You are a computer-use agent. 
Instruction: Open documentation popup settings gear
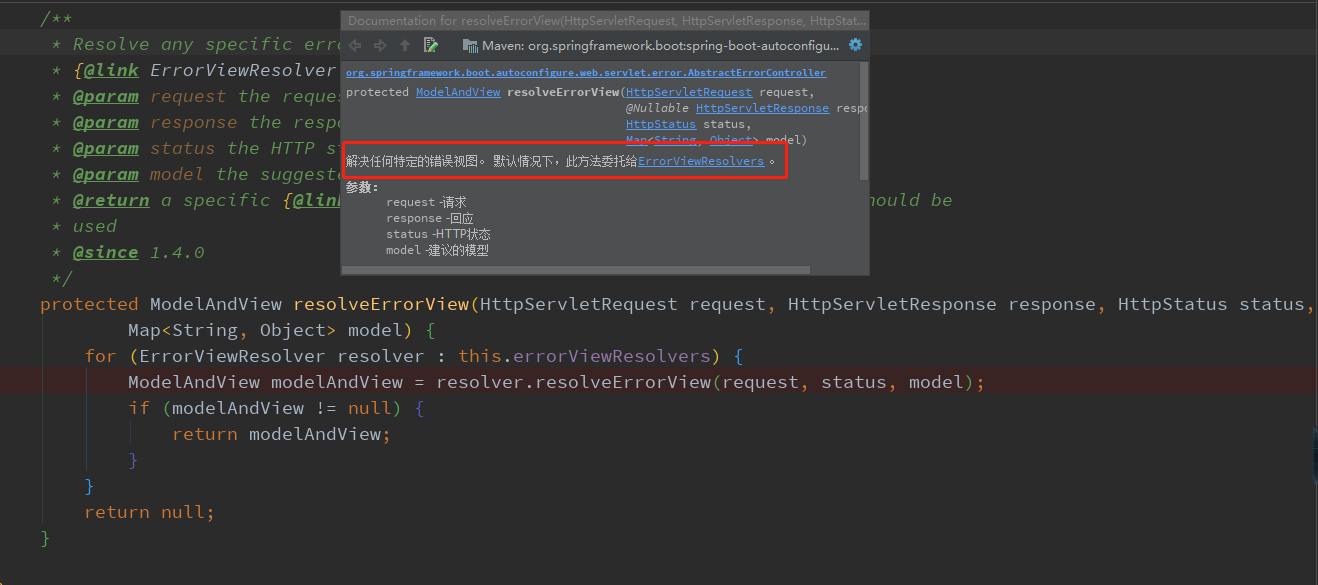(x=855, y=45)
